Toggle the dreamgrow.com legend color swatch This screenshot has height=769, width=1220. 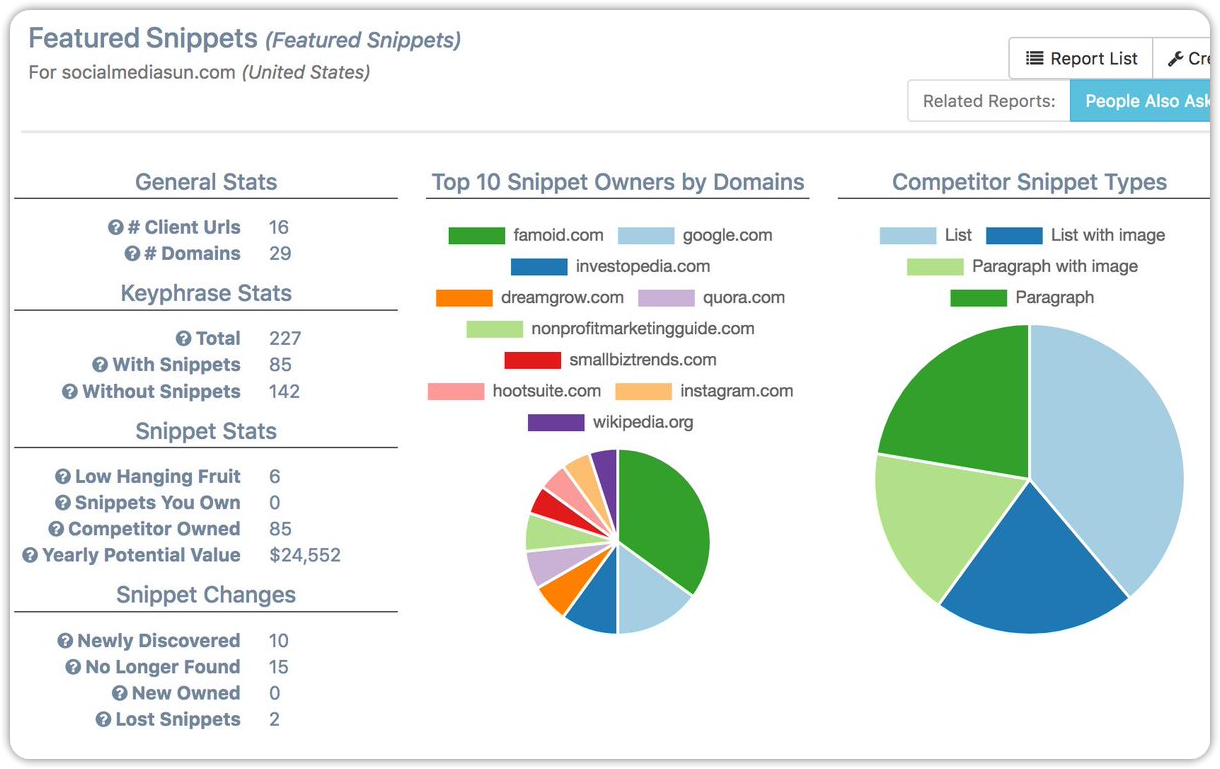click(x=464, y=298)
